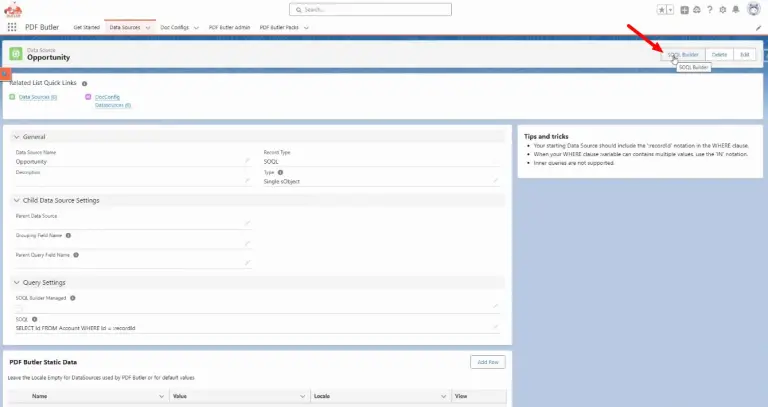This screenshot has height=407, width=768.
Task: Show help info for Parent Query Field Name
Action: (x=76, y=255)
